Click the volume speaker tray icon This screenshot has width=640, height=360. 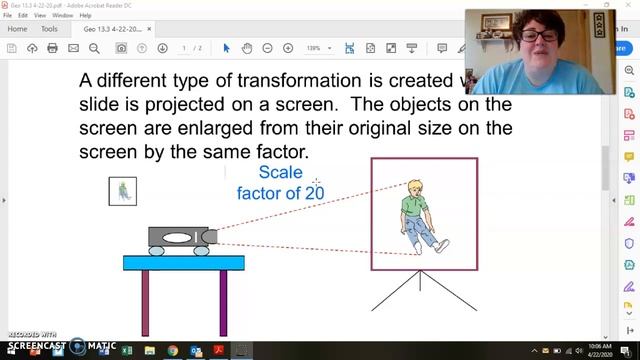pos(579,351)
